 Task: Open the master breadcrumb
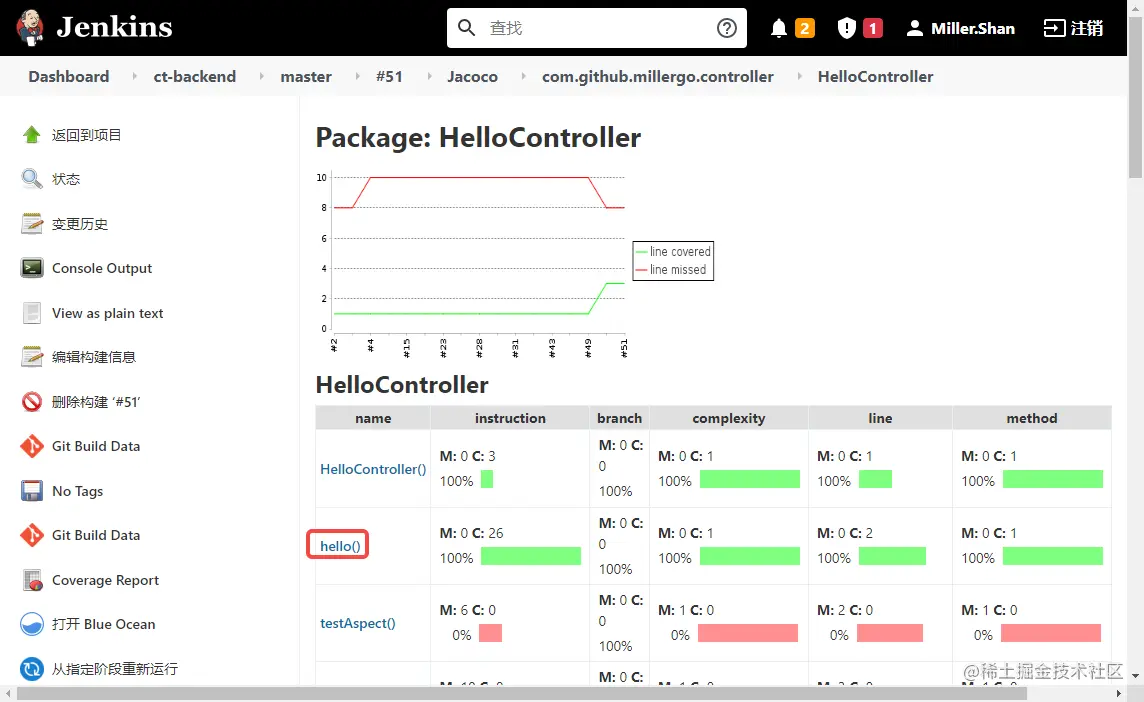306,77
